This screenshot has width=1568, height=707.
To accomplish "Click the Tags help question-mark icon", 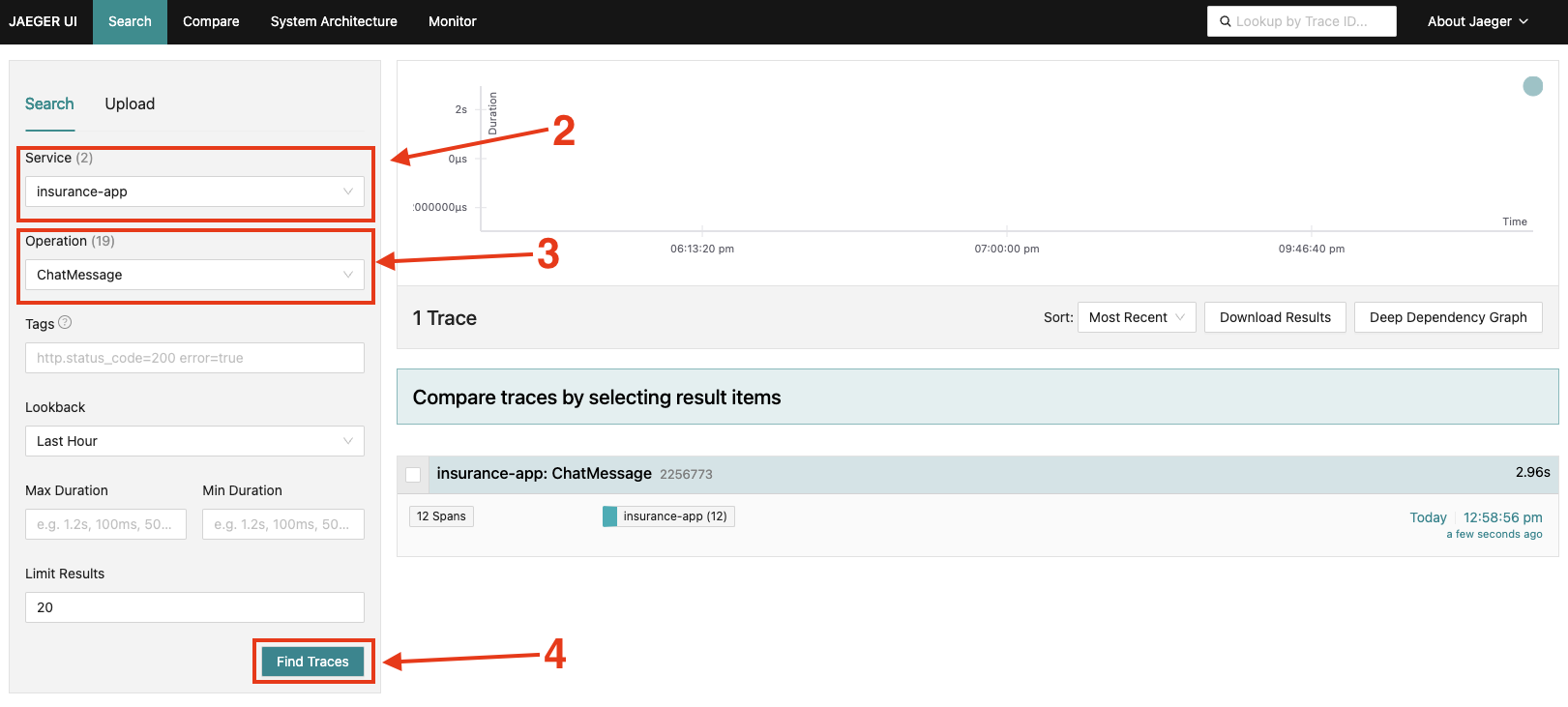I will tap(65, 323).
